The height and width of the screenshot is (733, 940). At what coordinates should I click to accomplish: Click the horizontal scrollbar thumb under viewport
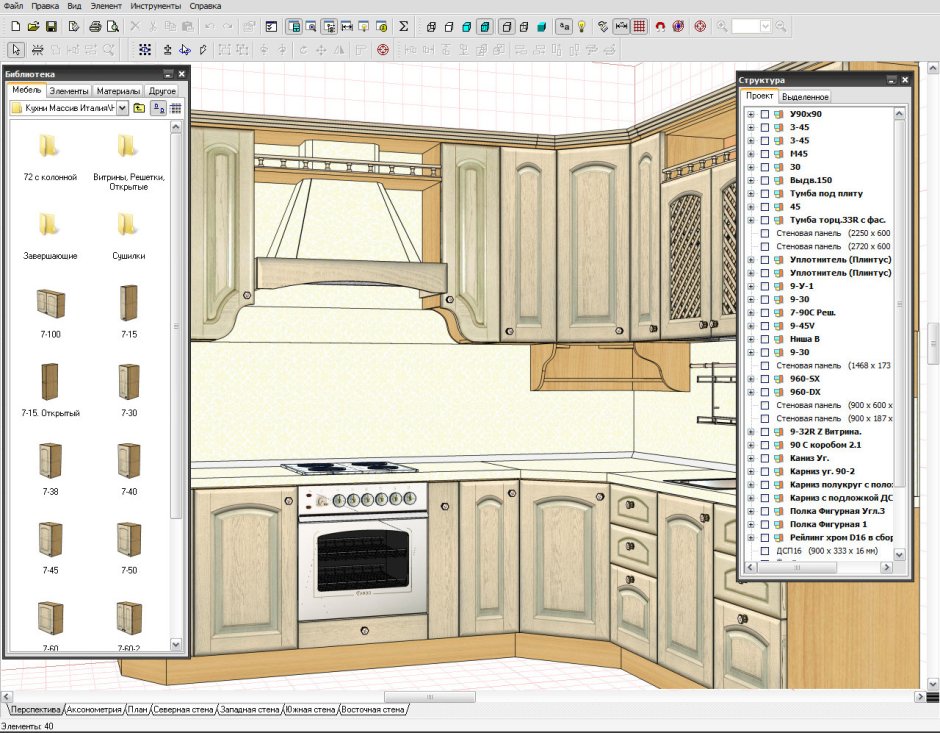point(430,697)
